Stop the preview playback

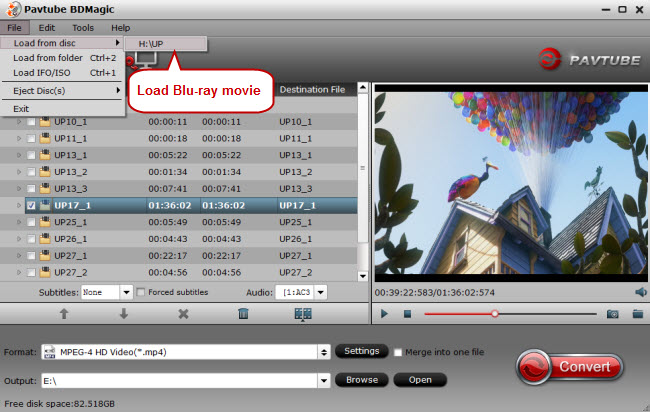point(407,314)
